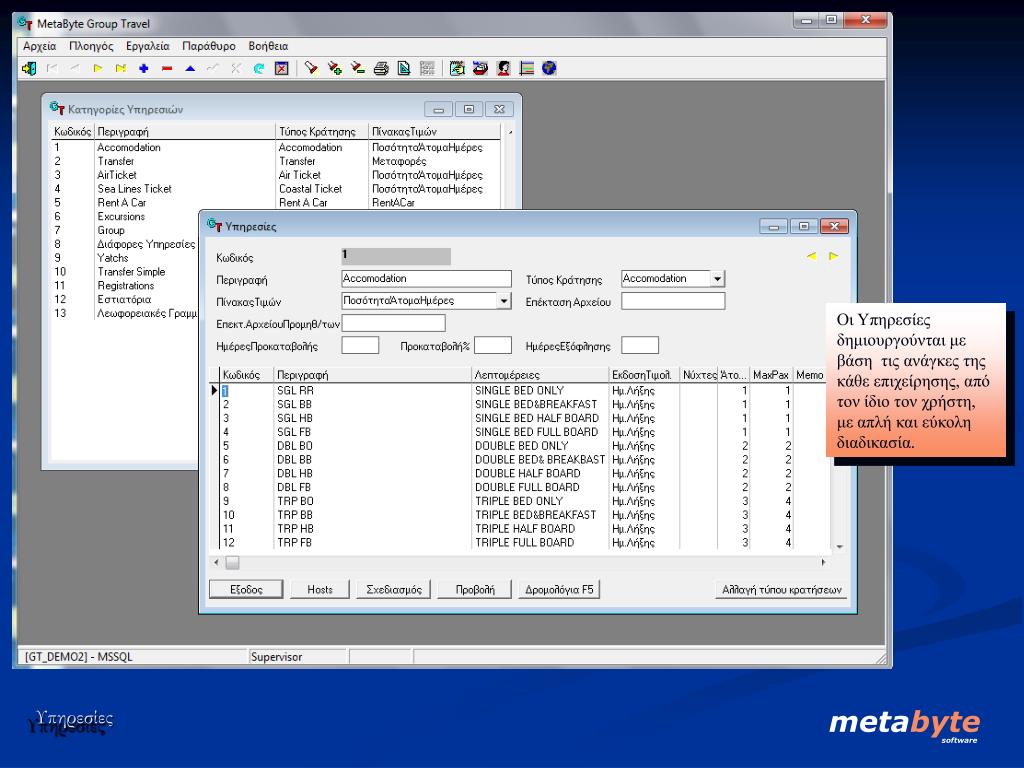The width and height of the screenshot is (1024, 768).
Task: Click the colored lines table icon
Action: 526,68
